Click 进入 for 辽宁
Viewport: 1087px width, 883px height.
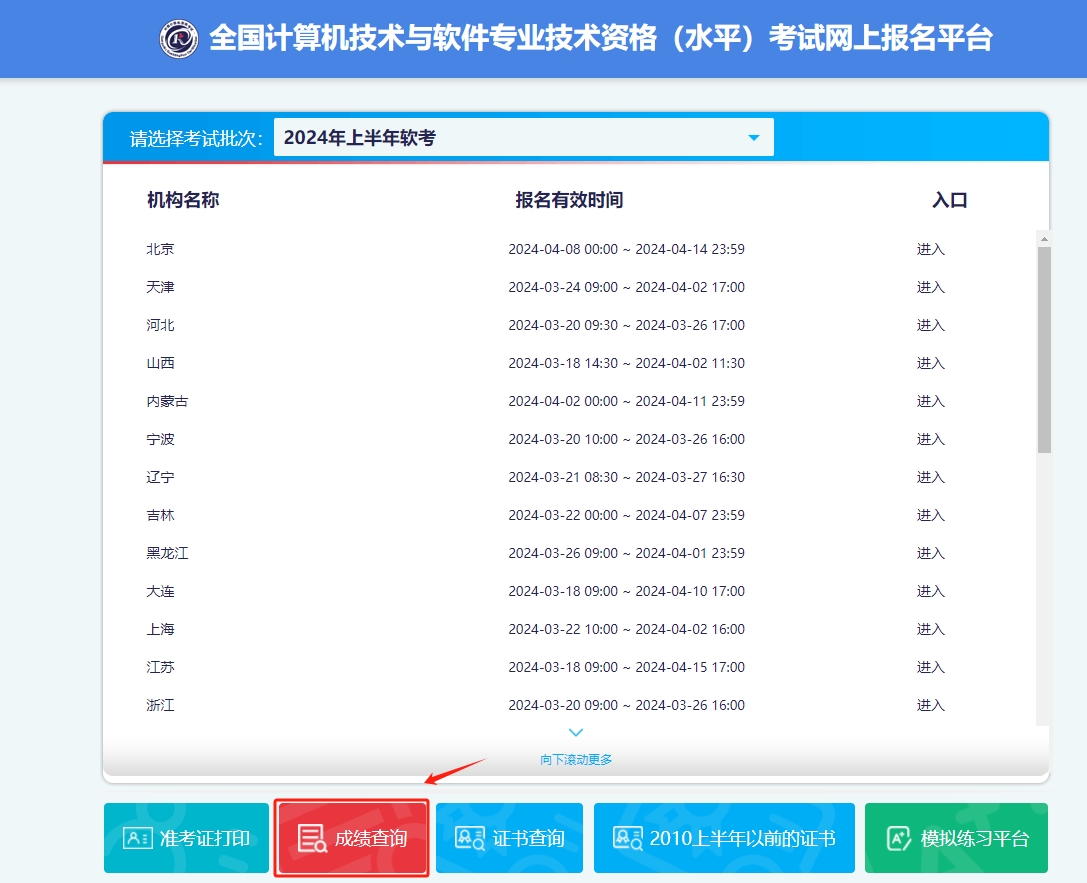point(930,478)
